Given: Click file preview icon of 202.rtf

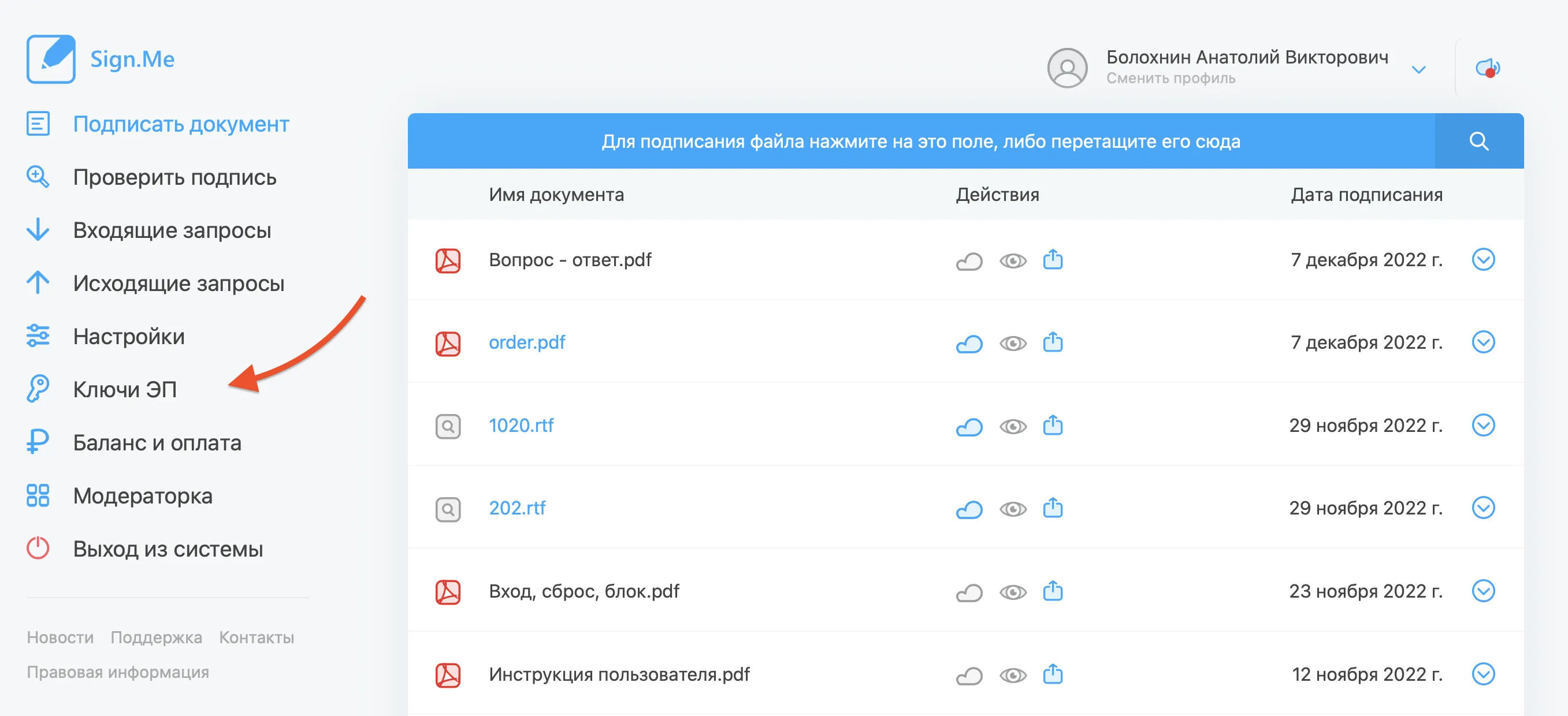Looking at the screenshot, I should click(448, 509).
